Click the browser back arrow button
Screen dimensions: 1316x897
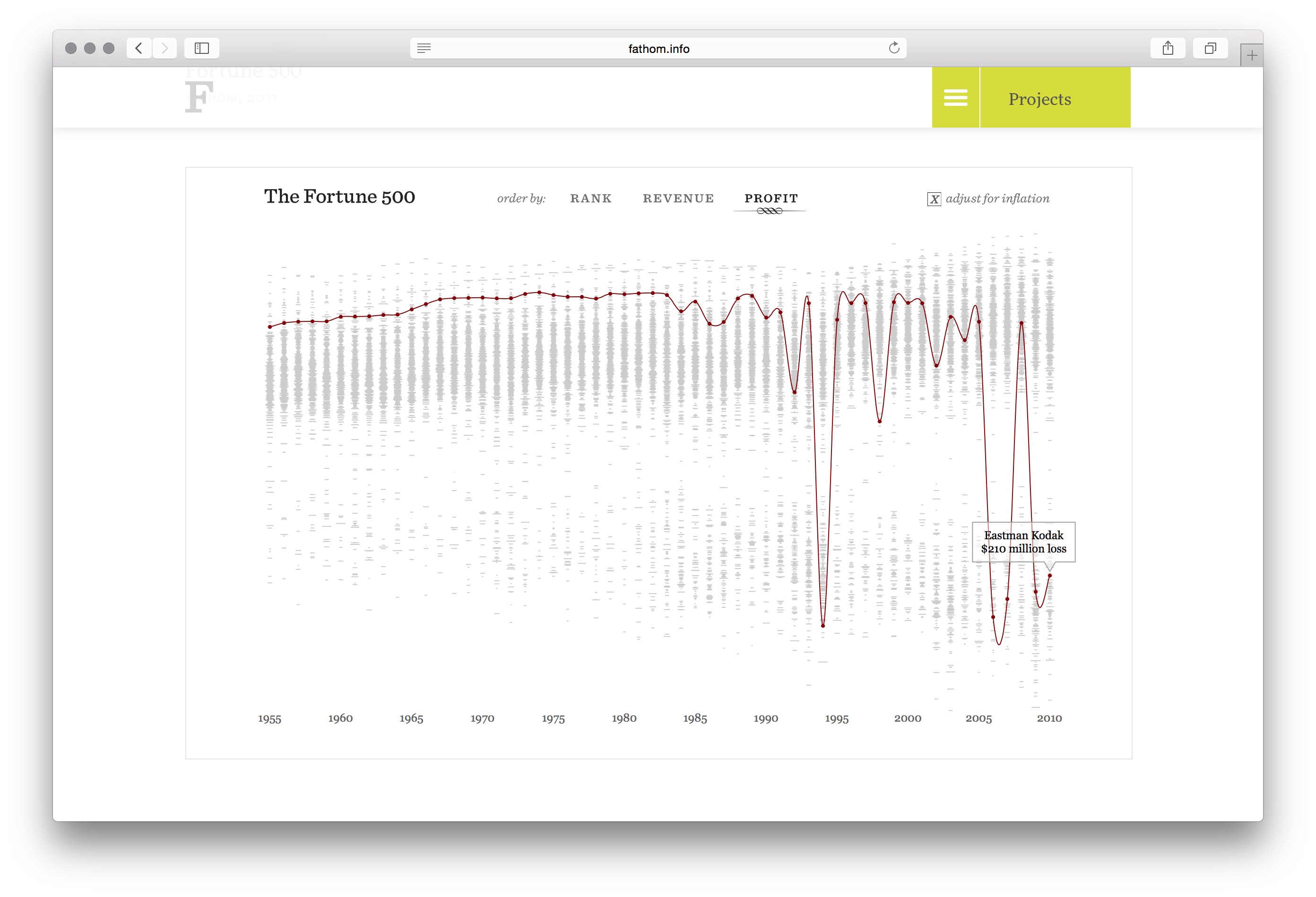[x=139, y=48]
